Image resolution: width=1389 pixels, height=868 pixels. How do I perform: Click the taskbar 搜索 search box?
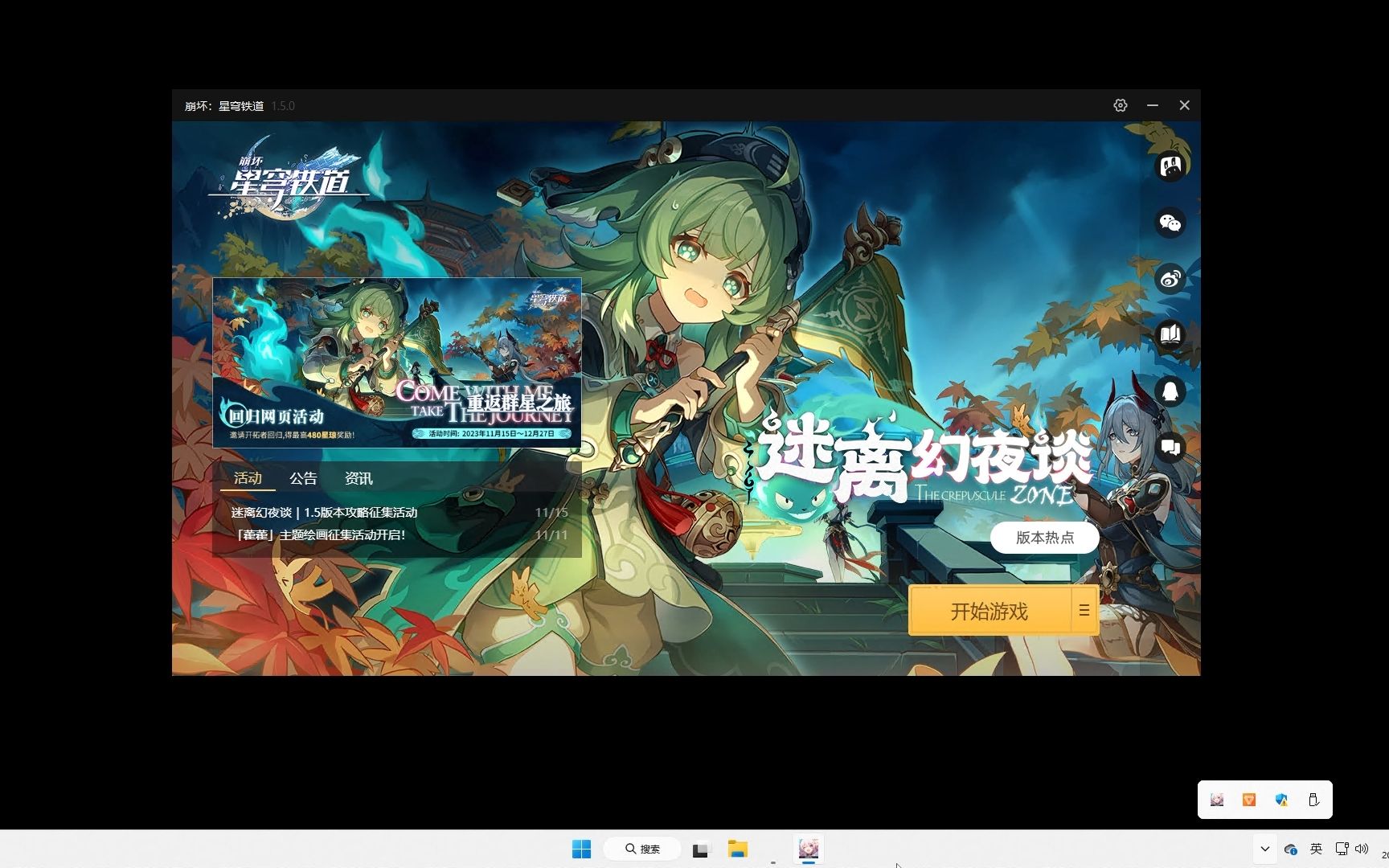[x=642, y=849]
